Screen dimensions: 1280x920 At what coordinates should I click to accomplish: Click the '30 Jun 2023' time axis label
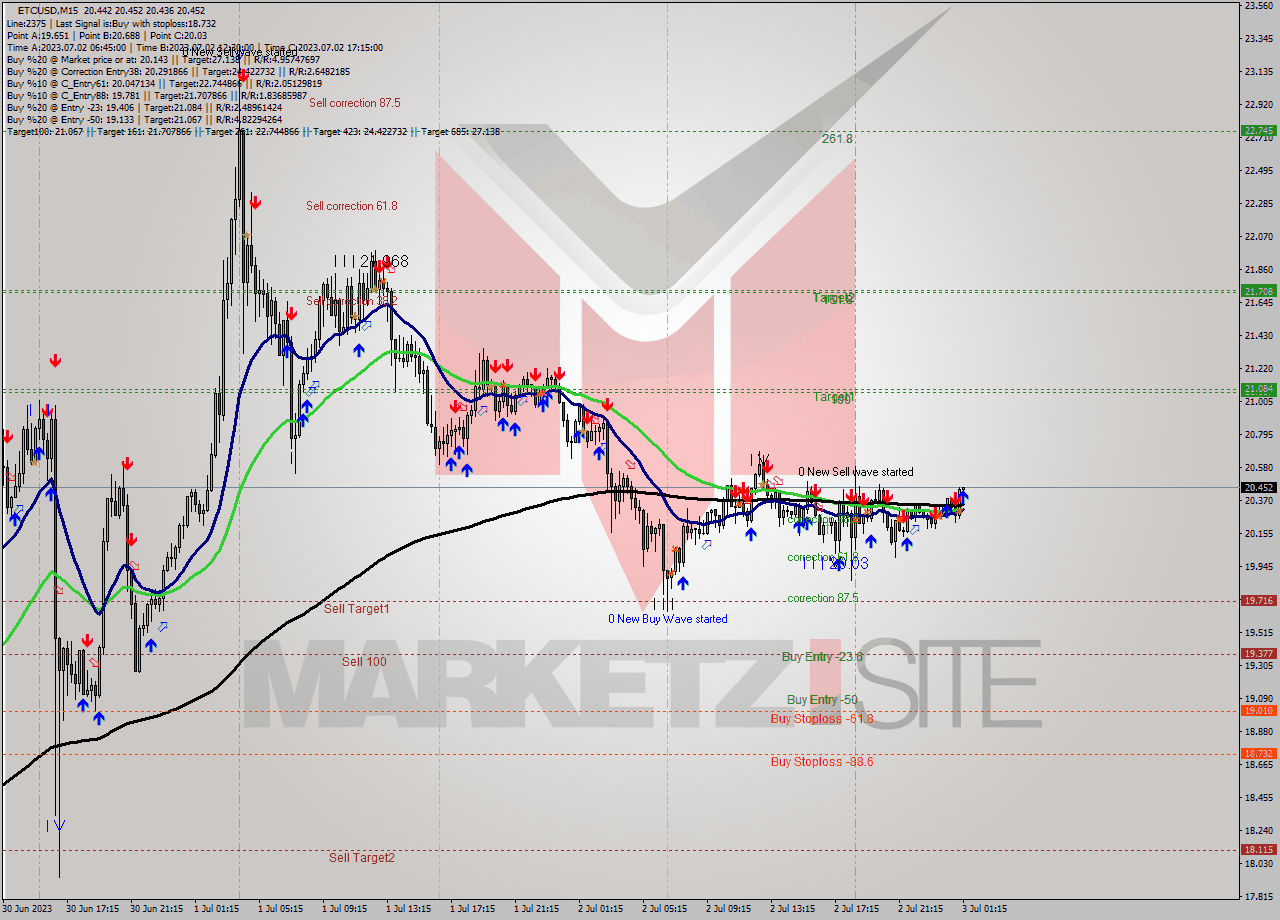25,909
